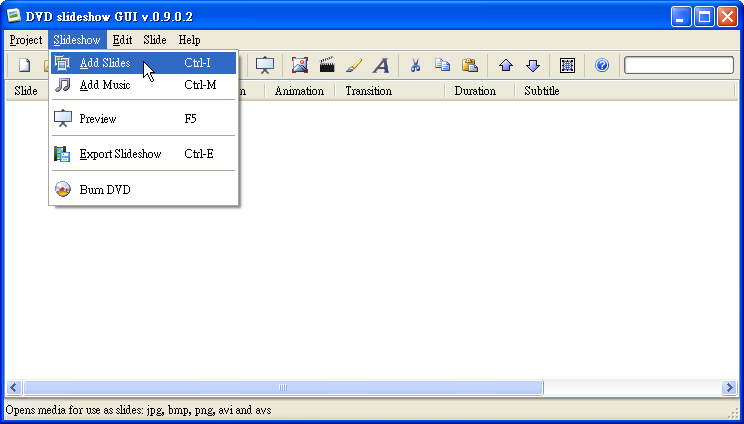
Task: Click the horizontal scrollbar left arrow
Action: point(13,387)
